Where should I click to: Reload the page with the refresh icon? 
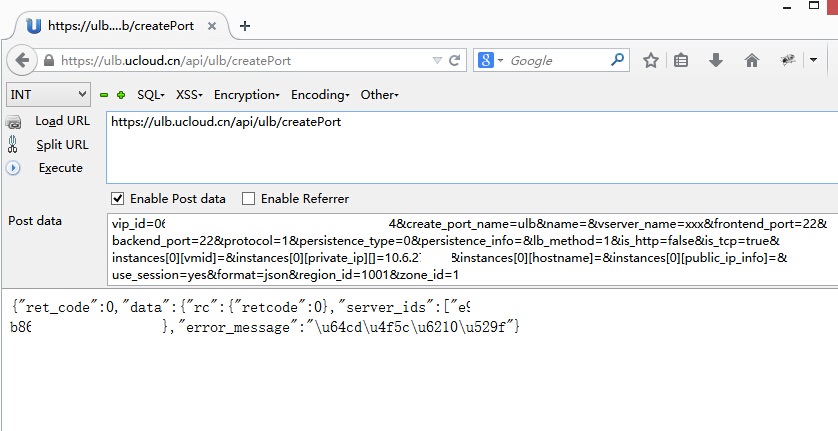(x=455, y=60)
